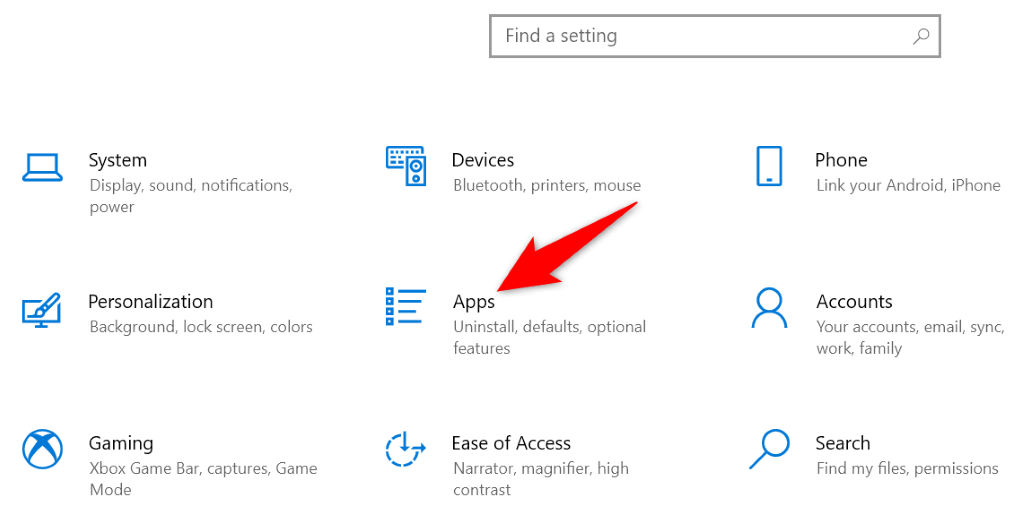Focus the Find a setting field
This screenshot has width=1024, height=516.
(x=700, y=37)
